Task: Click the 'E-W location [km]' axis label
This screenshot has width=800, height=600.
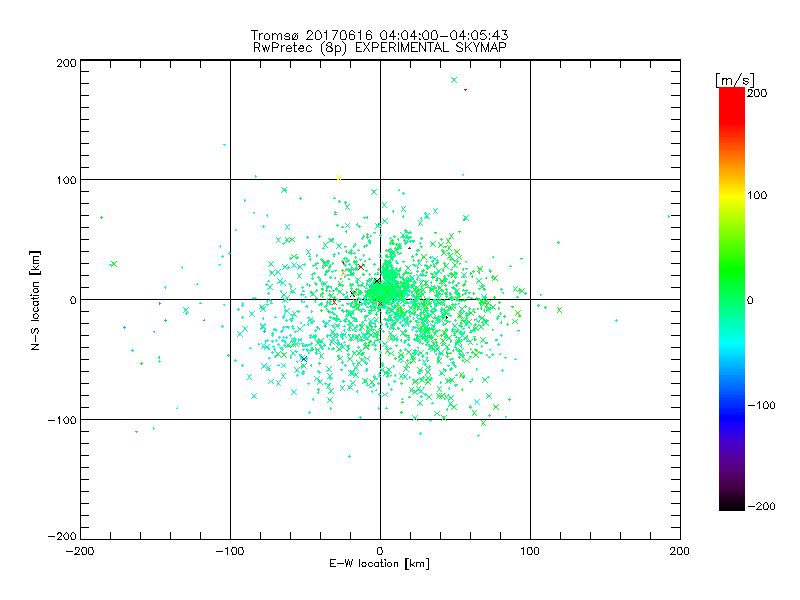Action: [379, 563]
